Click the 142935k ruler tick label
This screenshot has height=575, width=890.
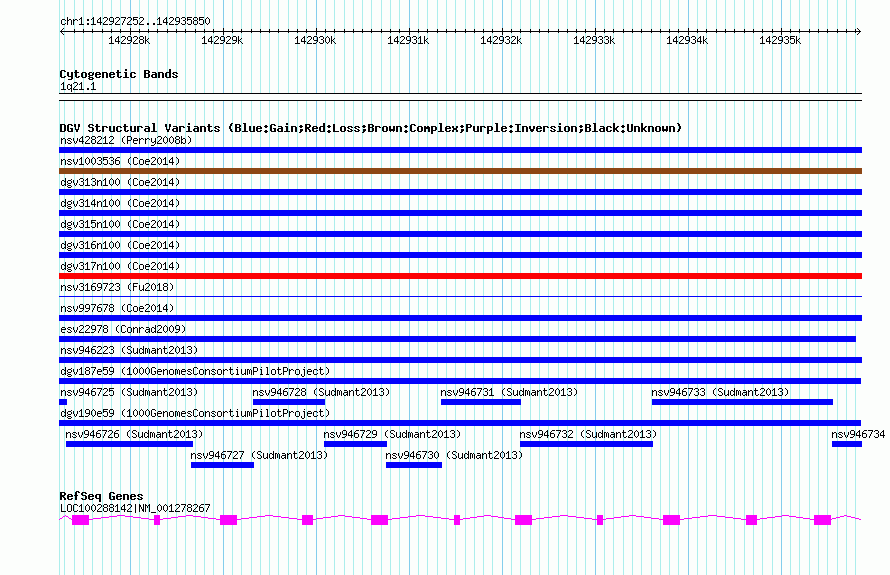click(x=780, y=40)
